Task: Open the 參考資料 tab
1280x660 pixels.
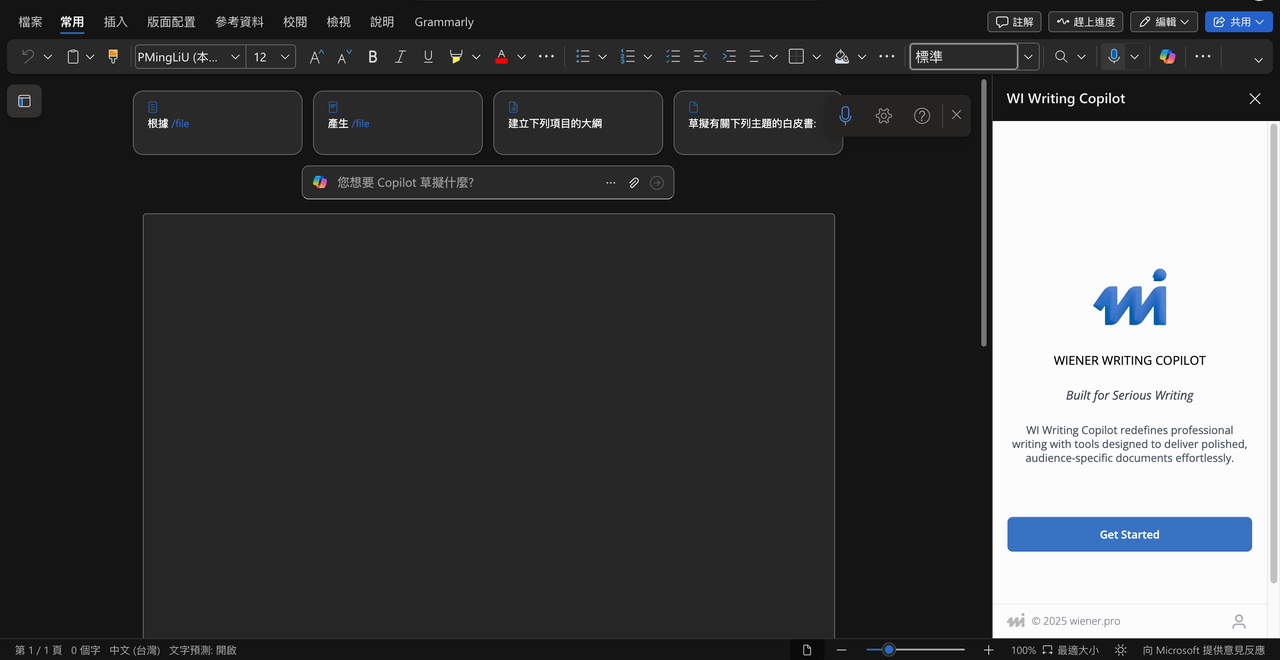Action: point(240,21)
